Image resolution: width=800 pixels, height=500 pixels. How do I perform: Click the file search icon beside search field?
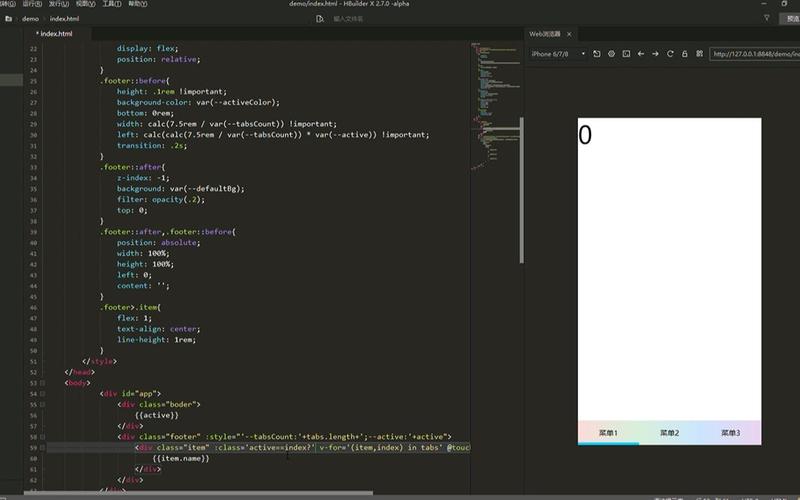[320, 18]
